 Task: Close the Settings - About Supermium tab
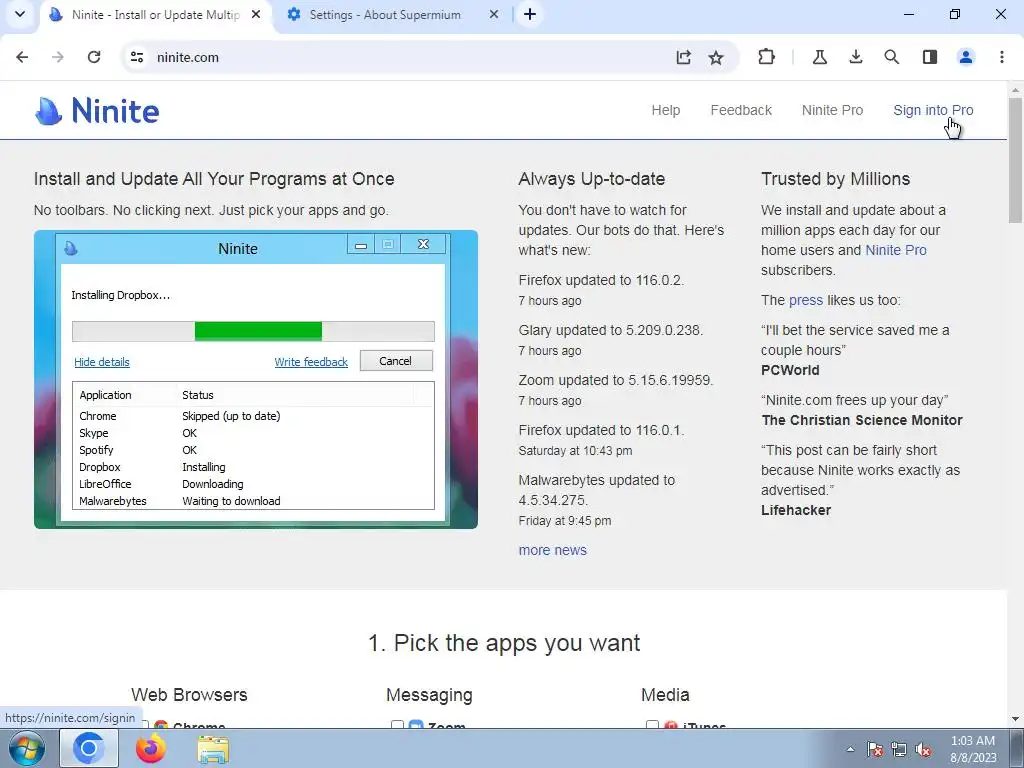coord(494,14)
